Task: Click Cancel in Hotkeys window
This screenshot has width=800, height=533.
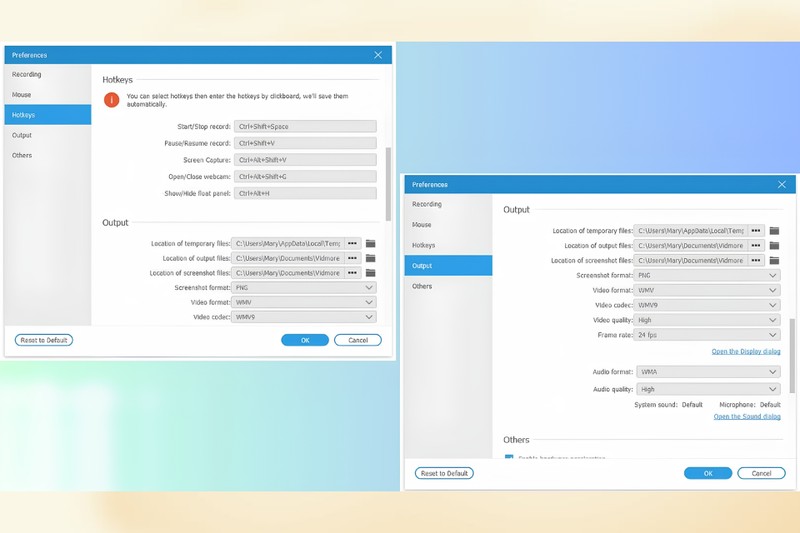Action: pyautogui.click(x=358, y=340)
